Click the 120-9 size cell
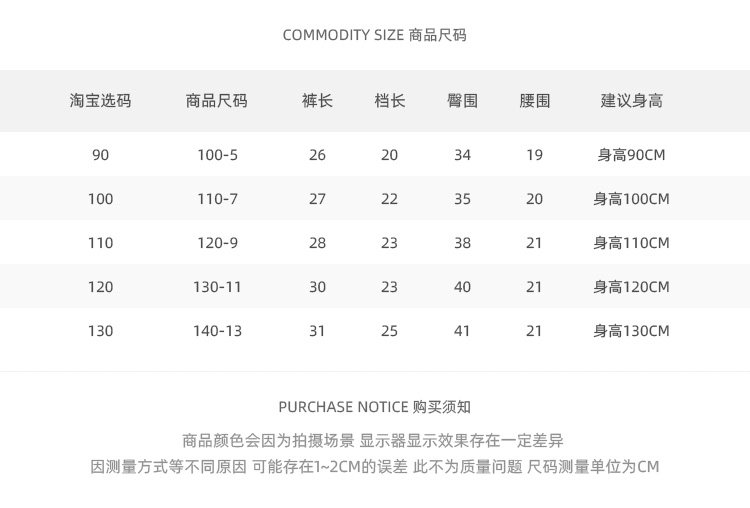This screenshot has width=750, height=508. click(x=217, y=243)
